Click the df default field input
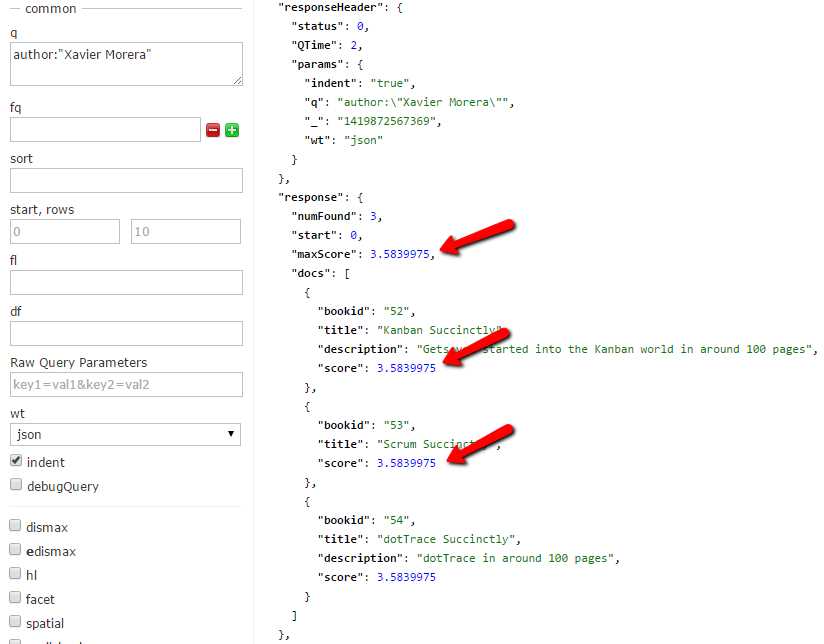 point(126,333)
